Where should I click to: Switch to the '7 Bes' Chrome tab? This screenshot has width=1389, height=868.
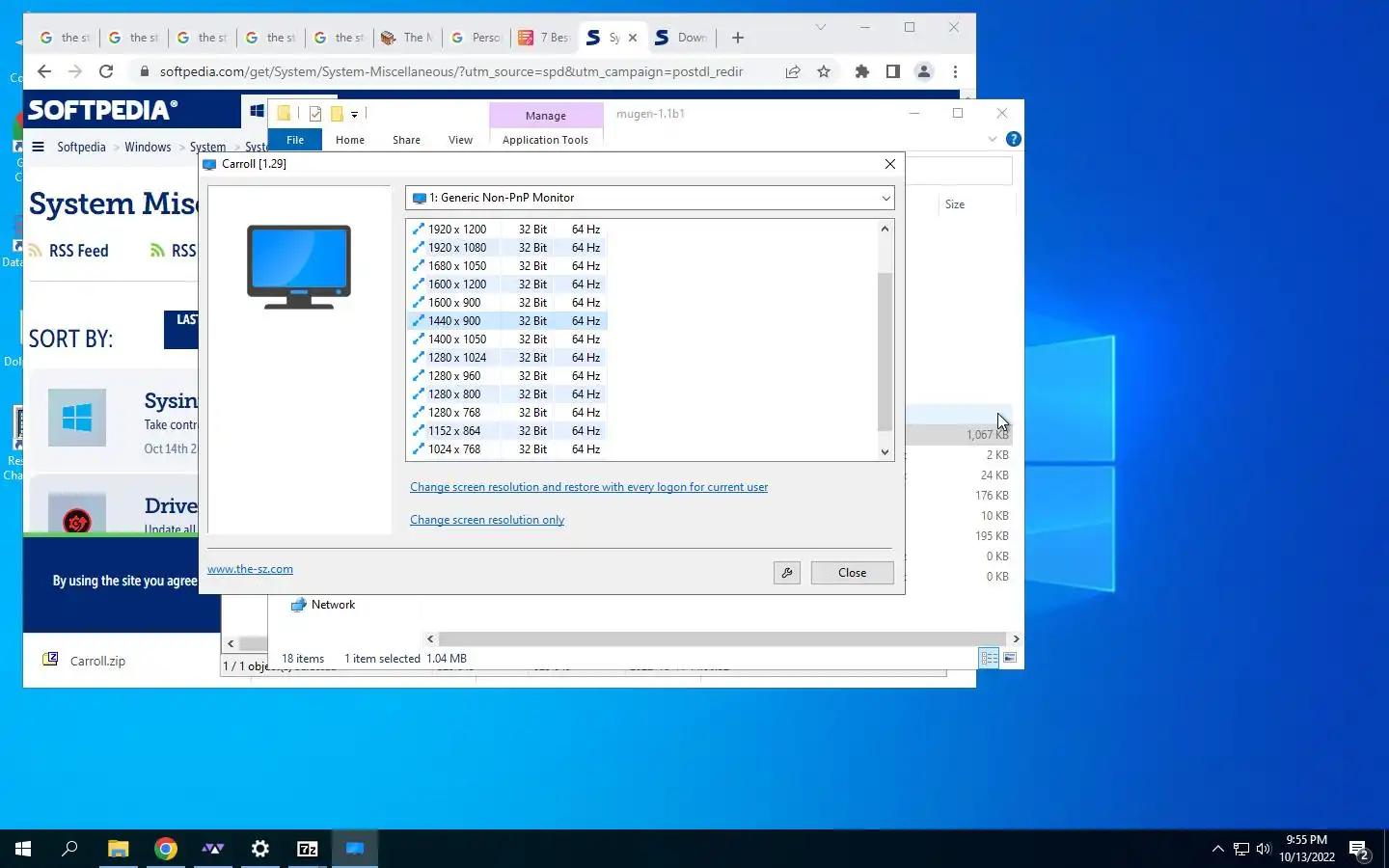545,38
